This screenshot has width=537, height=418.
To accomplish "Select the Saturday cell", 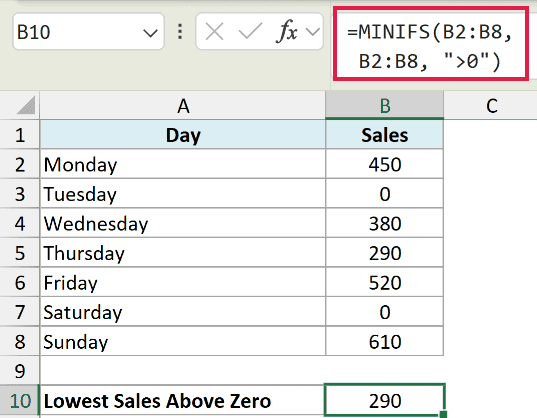I will (183, 312).
